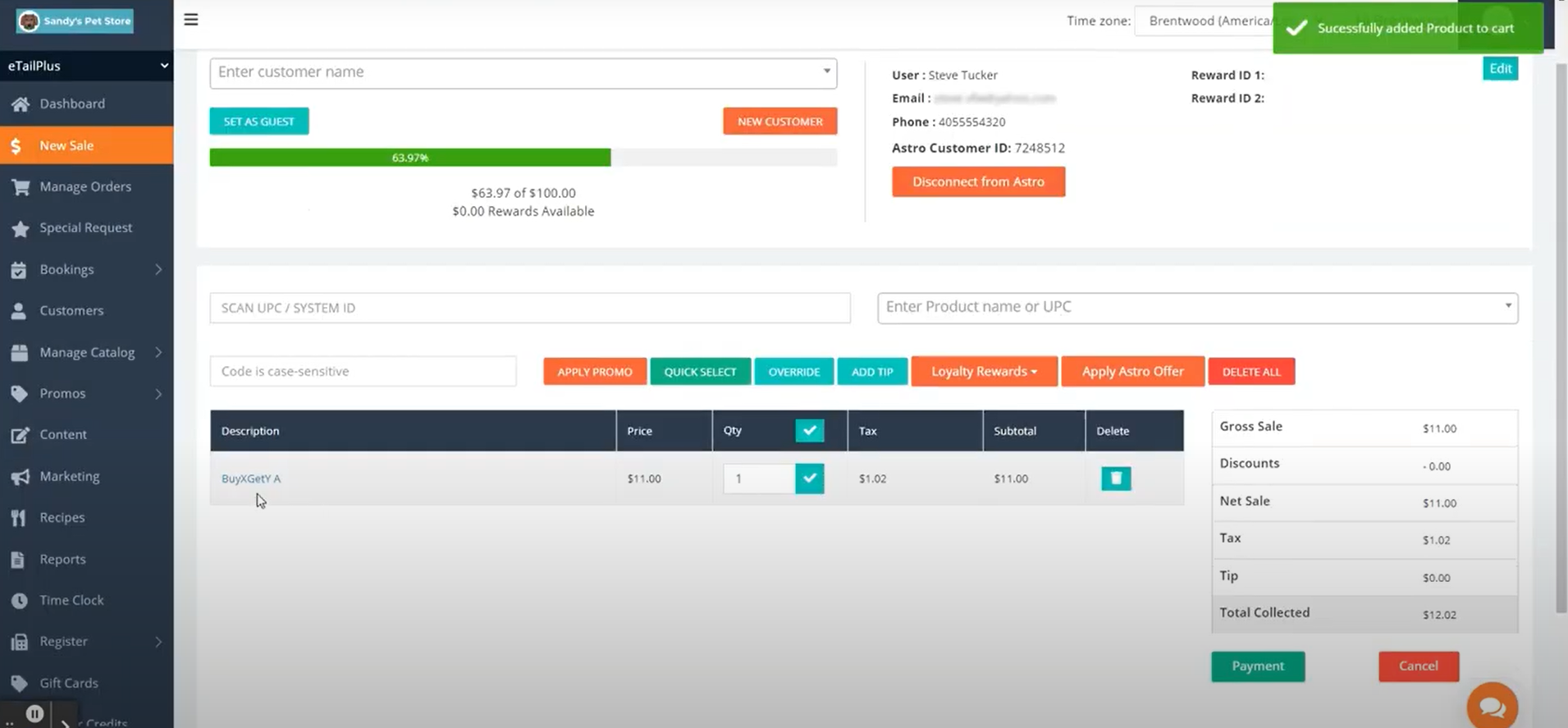Viewport: 1568px width, 728px height.
Task: Expand the customer name dropdown
Action: (x=826, y=72)
